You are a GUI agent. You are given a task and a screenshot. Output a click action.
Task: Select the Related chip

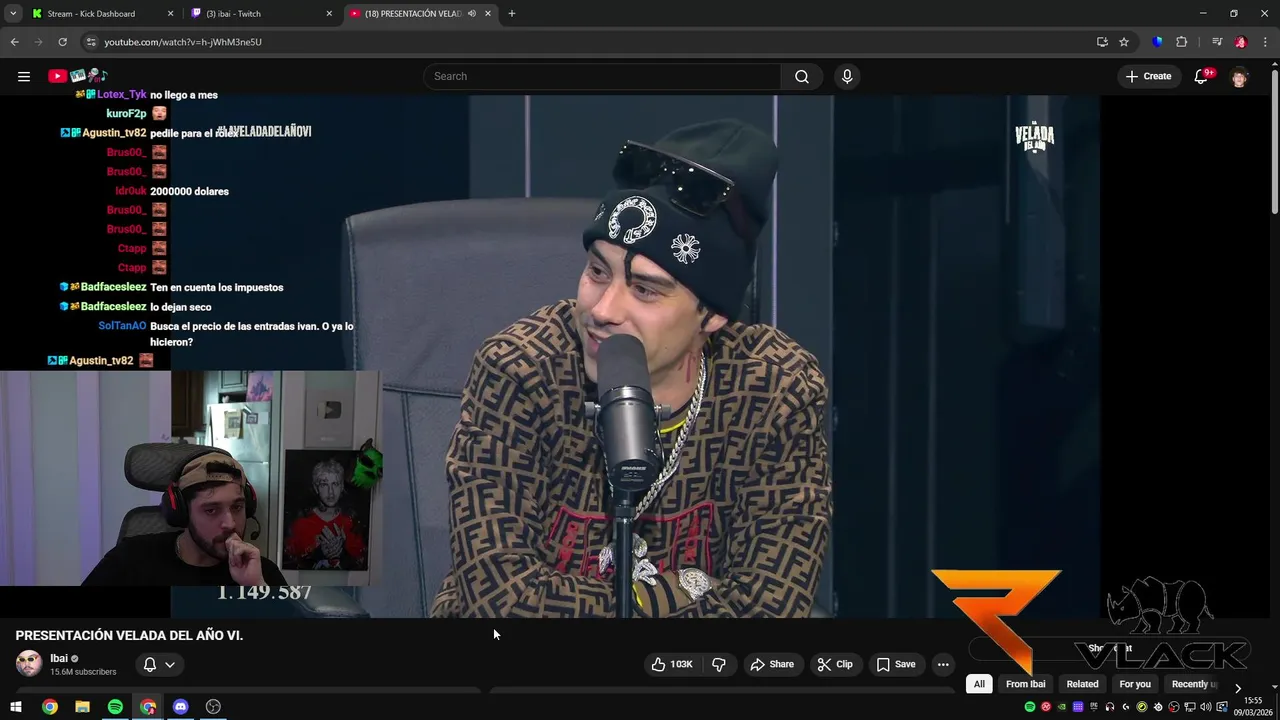click(1082, 684)
